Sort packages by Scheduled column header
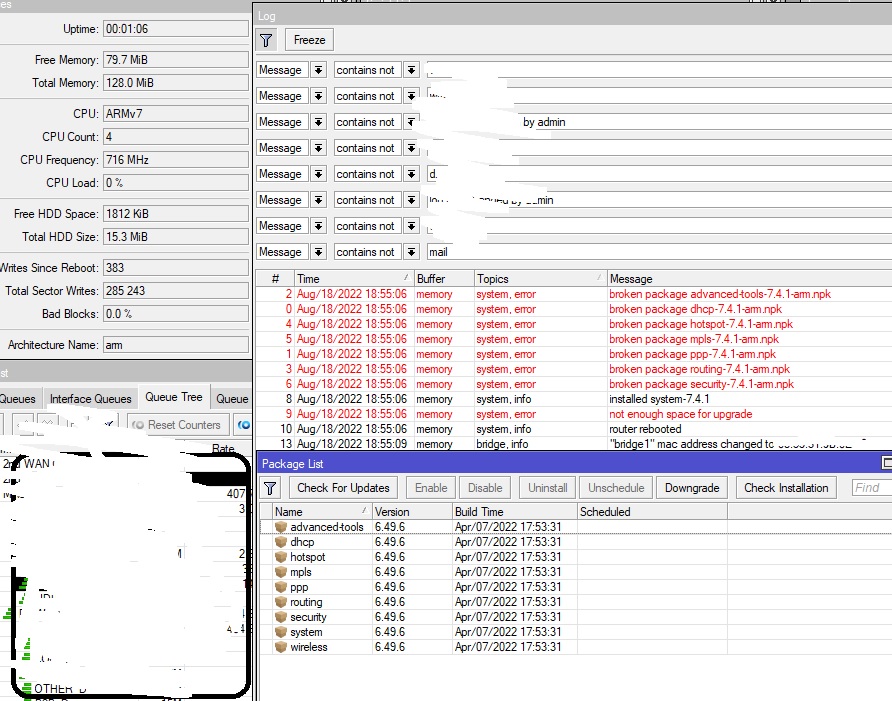This screenshot has height=701, width=892. coord(652,512)
